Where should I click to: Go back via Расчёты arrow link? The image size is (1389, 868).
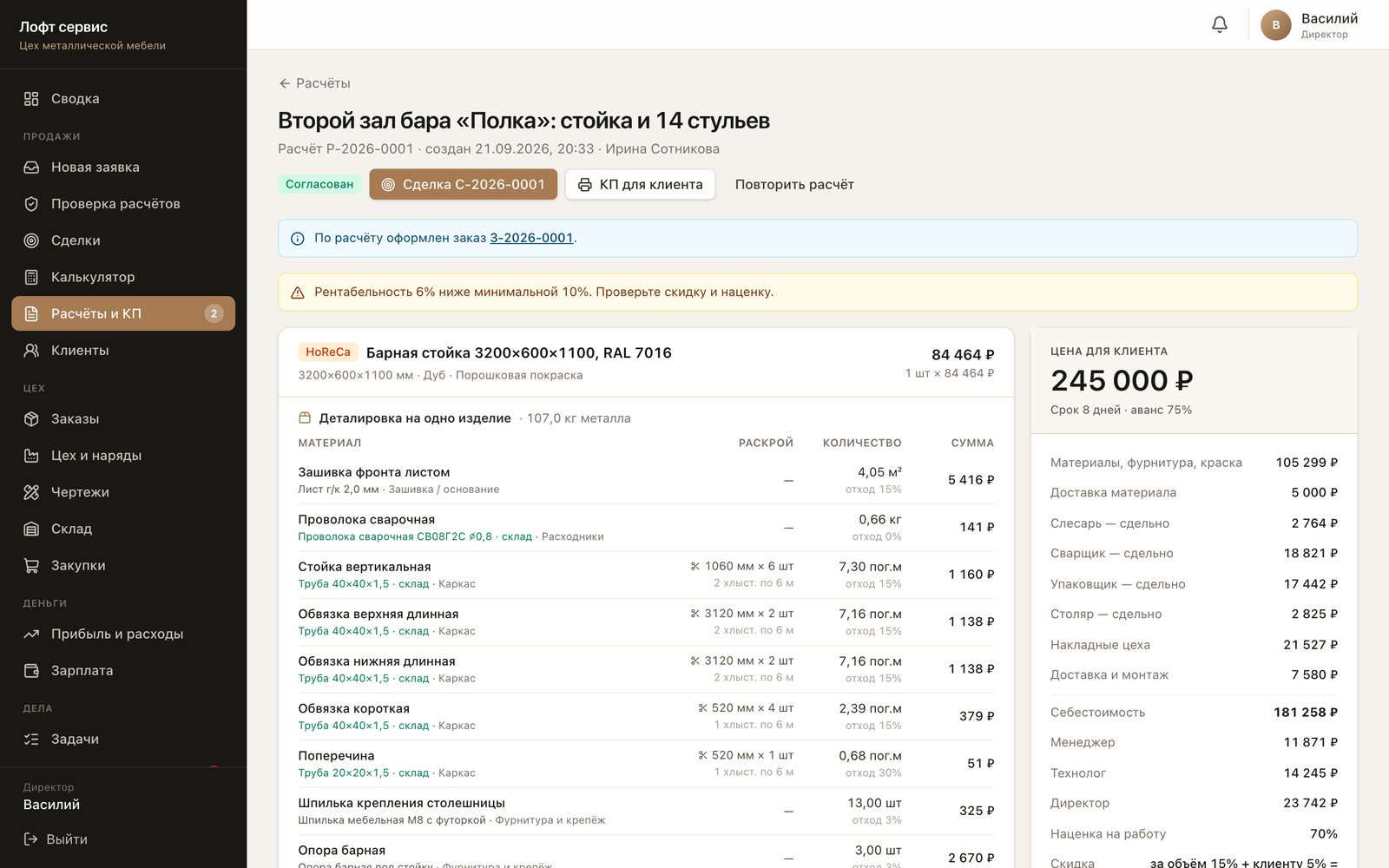(314, 83)
